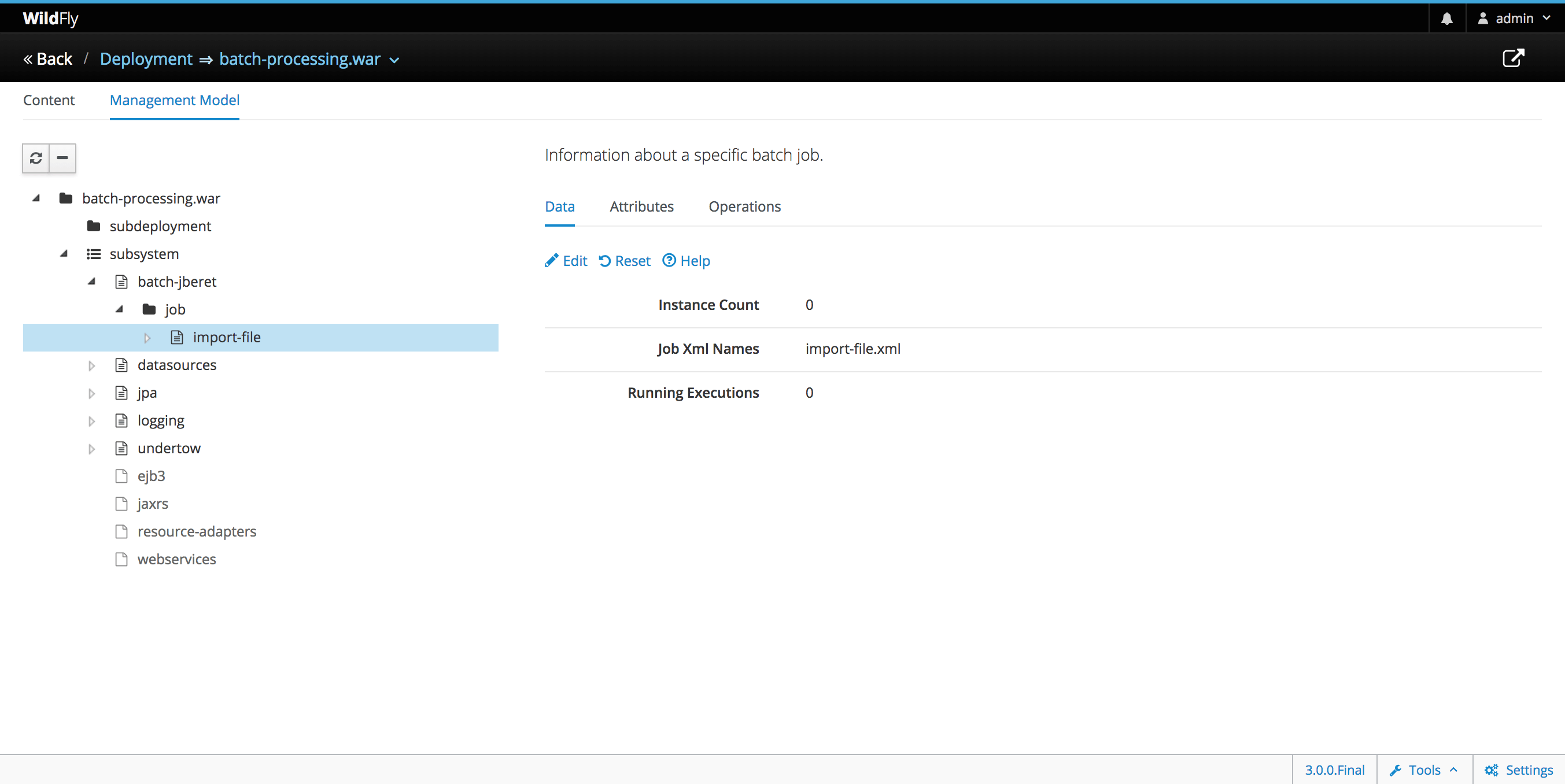This screenshot has width=1565, height=784.
Task: Collapse the subsystem tree node
Action: pos(64,254)
